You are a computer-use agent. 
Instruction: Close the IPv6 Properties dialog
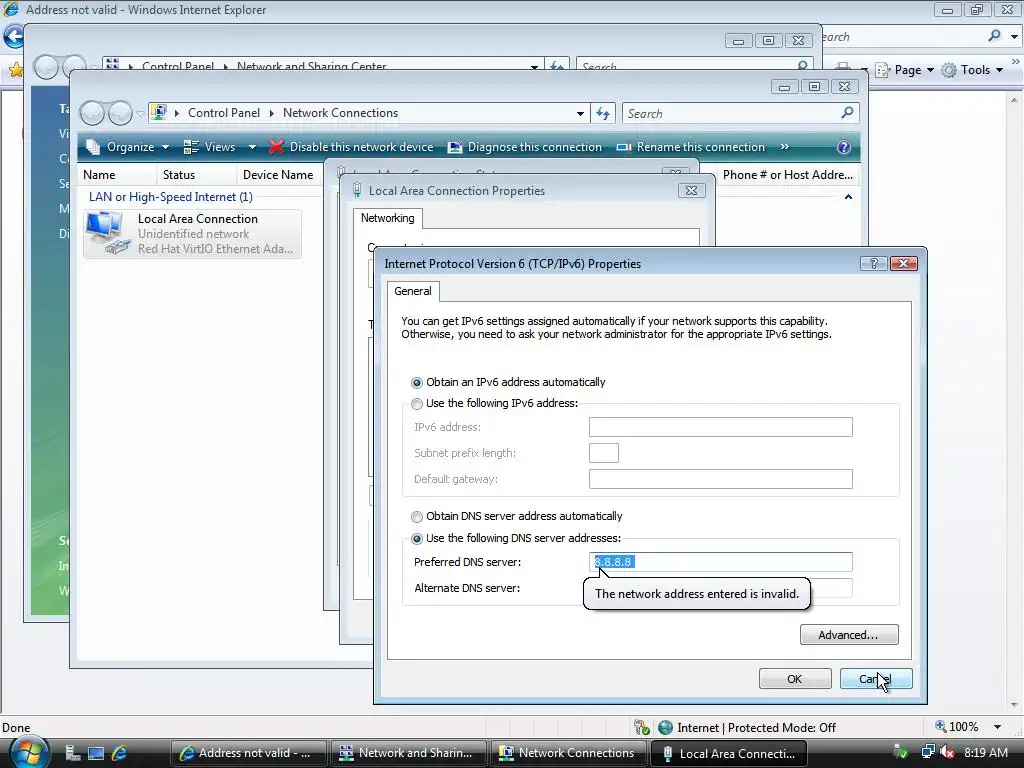[903, 264]
